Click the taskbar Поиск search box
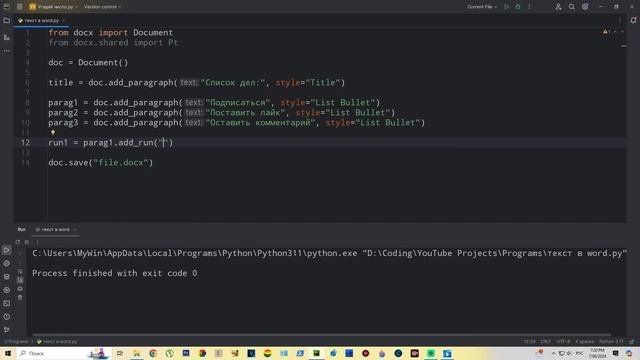Viewport: 640px width, 360px height. [x=63, y=353]
